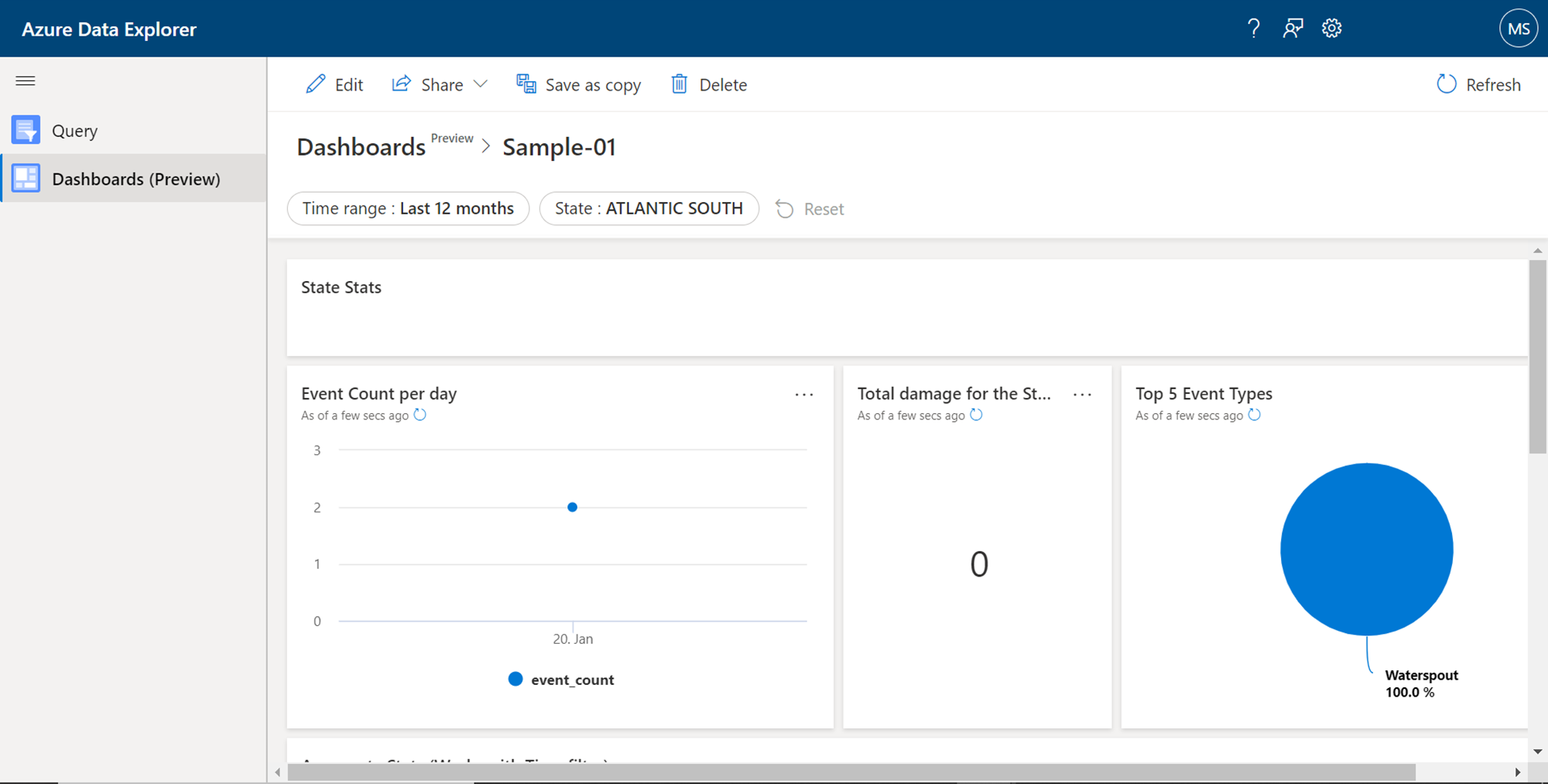Click the MS user account avatar

1518,29
